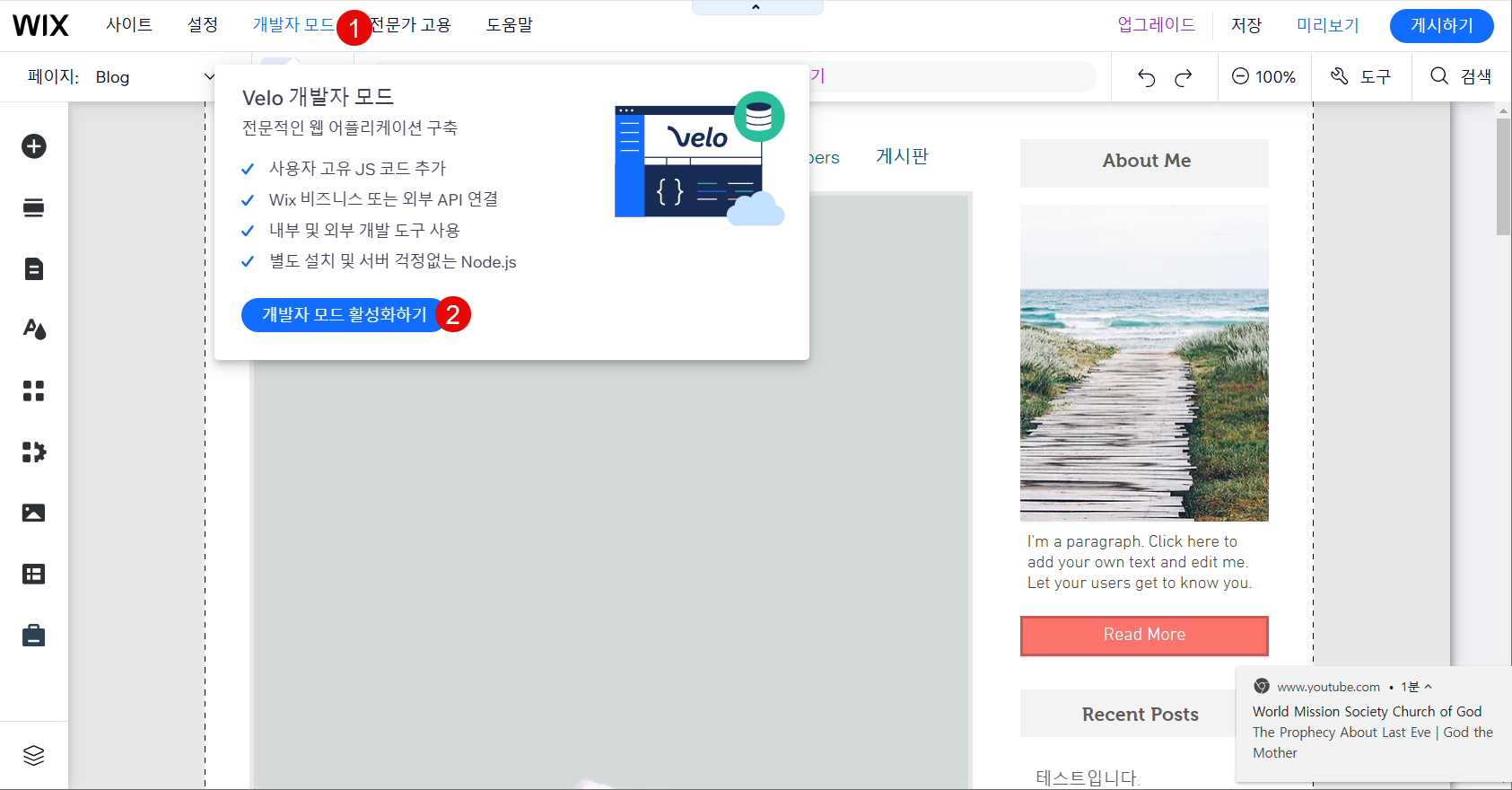Screen dimensions: 1512x790
Task: Open the Add Apps grid icon
Action: (34, 391)
